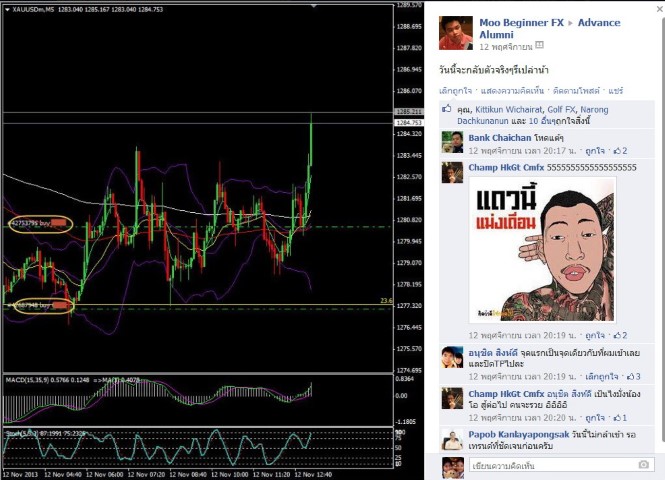
Task: Open อนุชิต สิงห์ดี's comment avatar
Action: [x=452, y=357]
